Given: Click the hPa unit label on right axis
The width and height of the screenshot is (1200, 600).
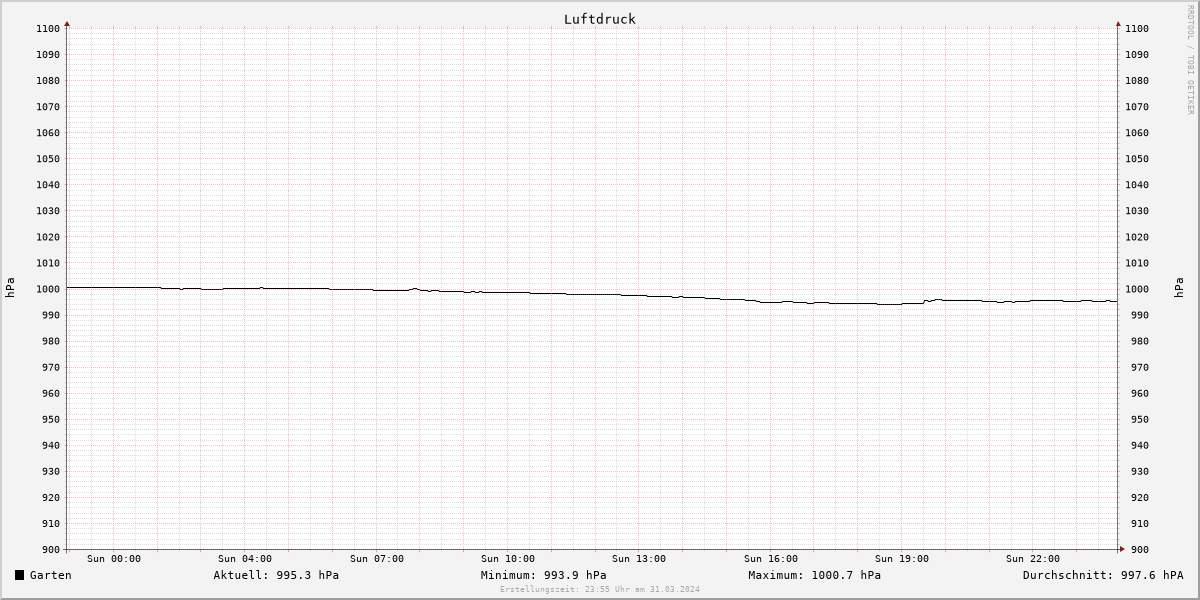Looking at the screenshot, I should point(1180,288).
